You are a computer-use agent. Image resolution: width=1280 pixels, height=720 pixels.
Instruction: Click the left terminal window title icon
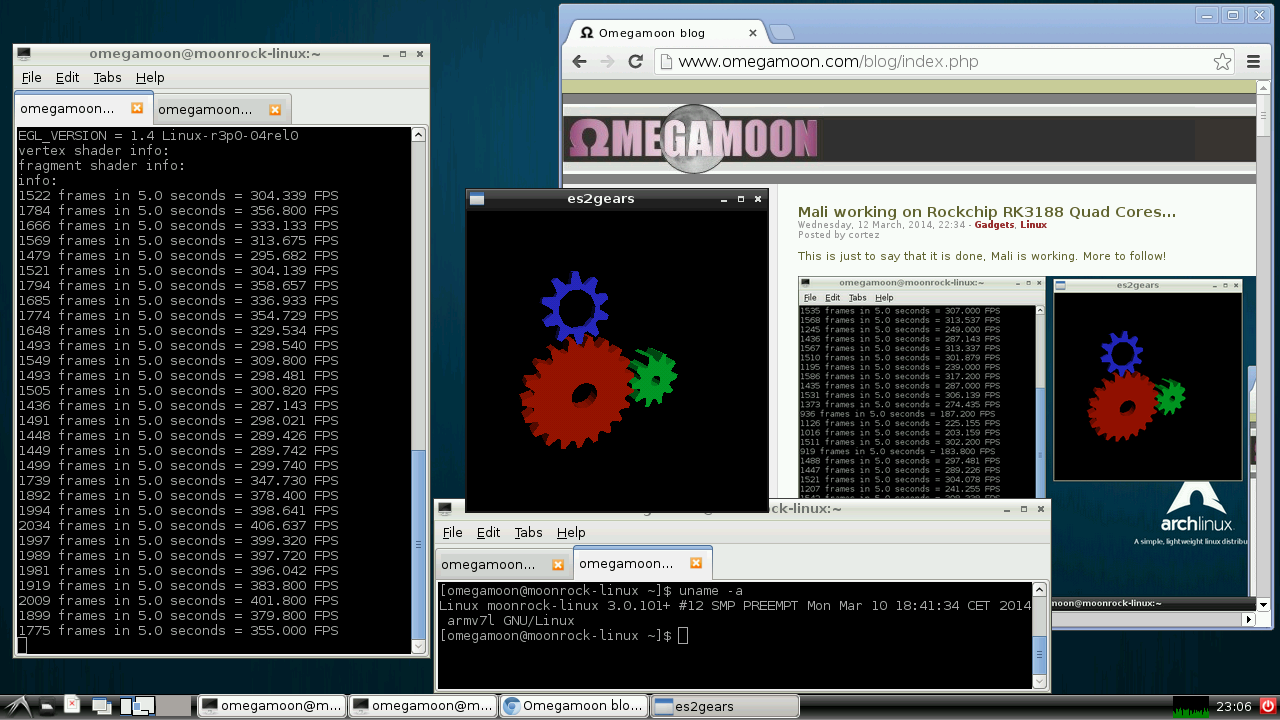[x=24, y=54]
